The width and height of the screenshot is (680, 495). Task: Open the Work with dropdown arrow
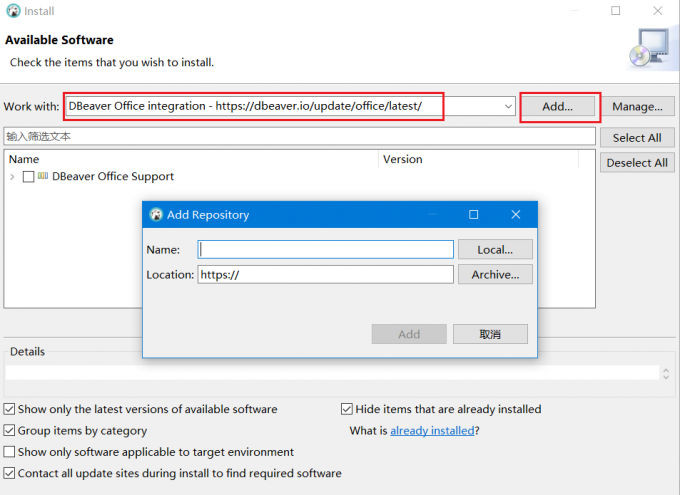508,106
